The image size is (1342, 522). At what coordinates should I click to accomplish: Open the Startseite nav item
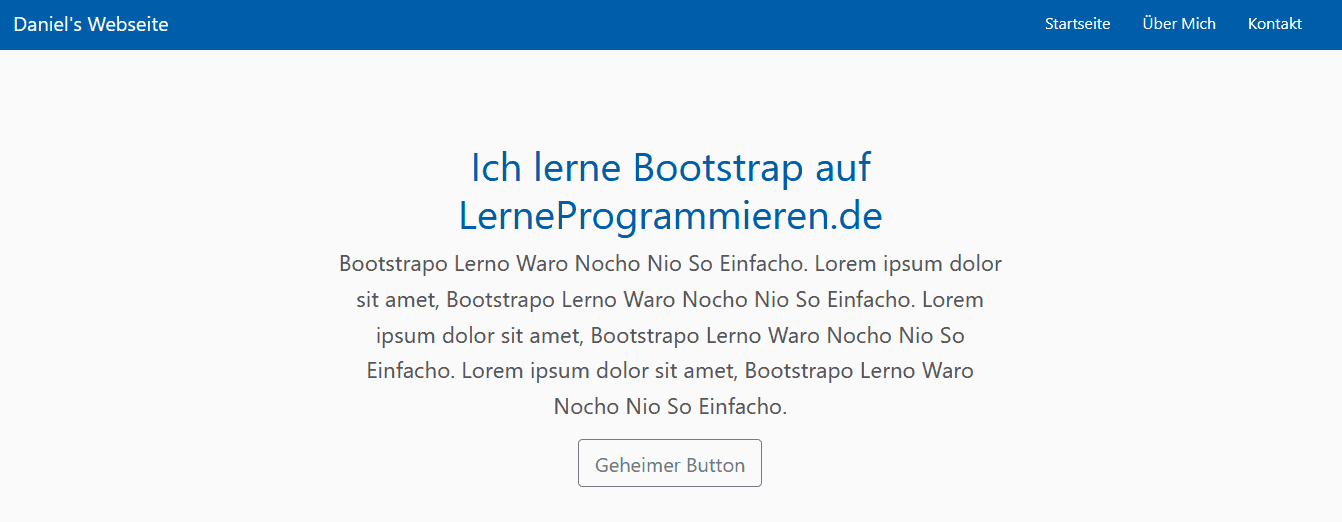coord(1077,24)
